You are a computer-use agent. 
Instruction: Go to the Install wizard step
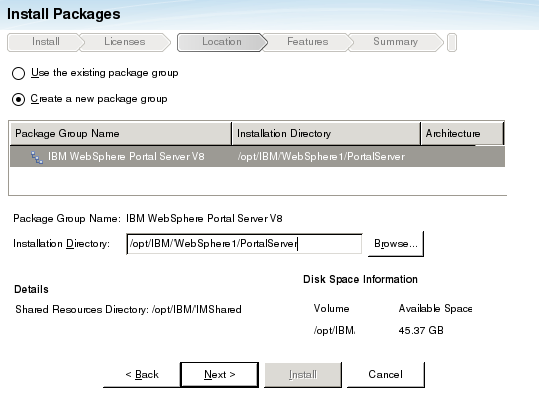pos(46,42)
